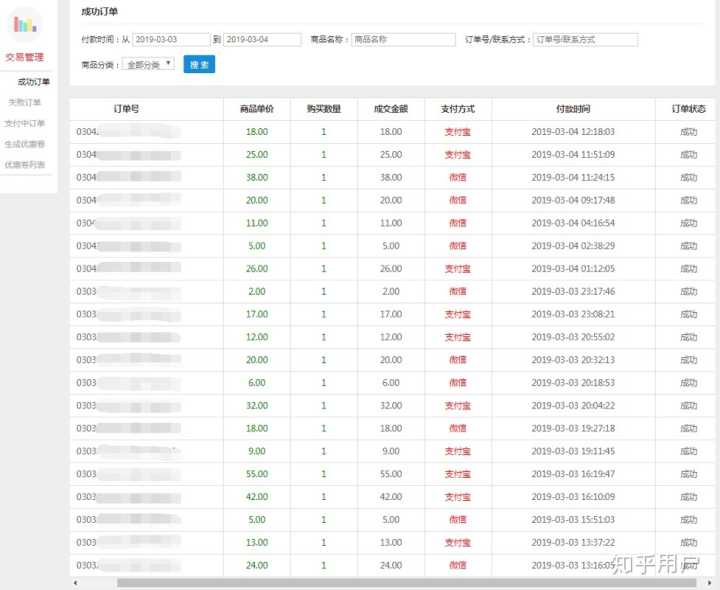Click the 购买数量 column header

point(324,109)
